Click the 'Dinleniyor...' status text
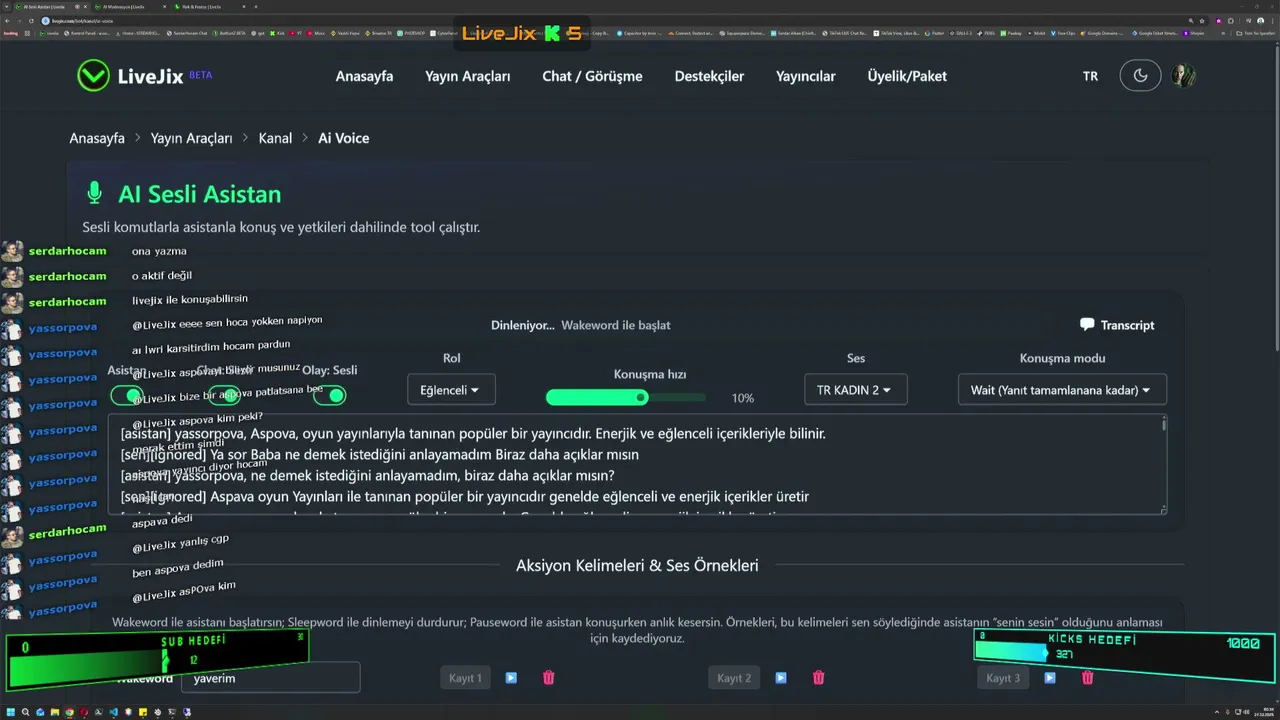Screen dimensions: 1280x720 (x=522, y=325)
